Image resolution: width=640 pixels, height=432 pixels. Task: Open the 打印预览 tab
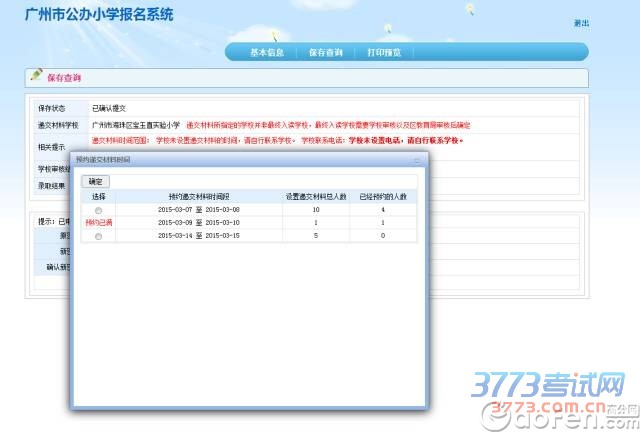(383, 52)
